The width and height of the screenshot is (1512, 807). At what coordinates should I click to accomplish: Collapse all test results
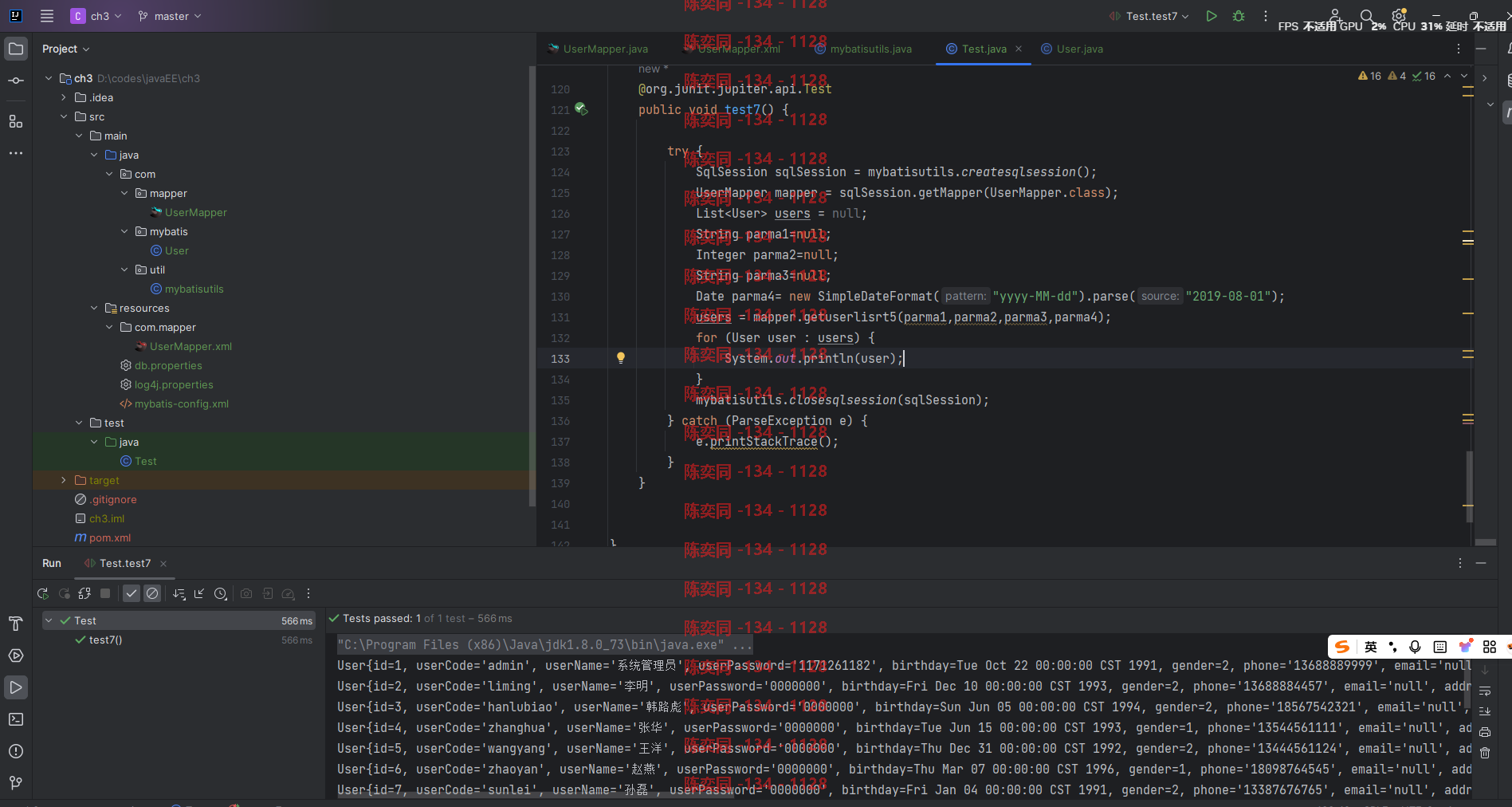point(199,593)
